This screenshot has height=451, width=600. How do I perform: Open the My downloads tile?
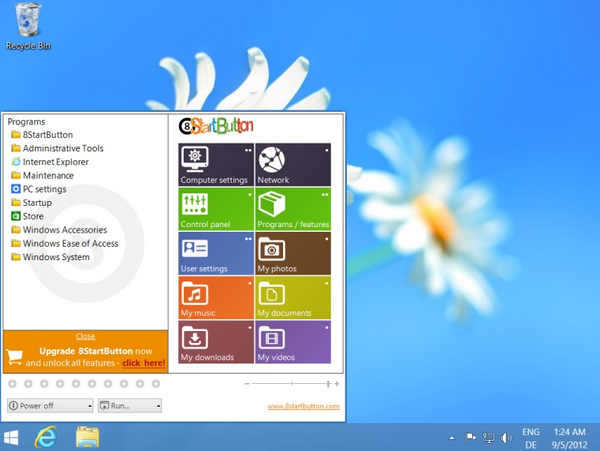coord(216,342)
